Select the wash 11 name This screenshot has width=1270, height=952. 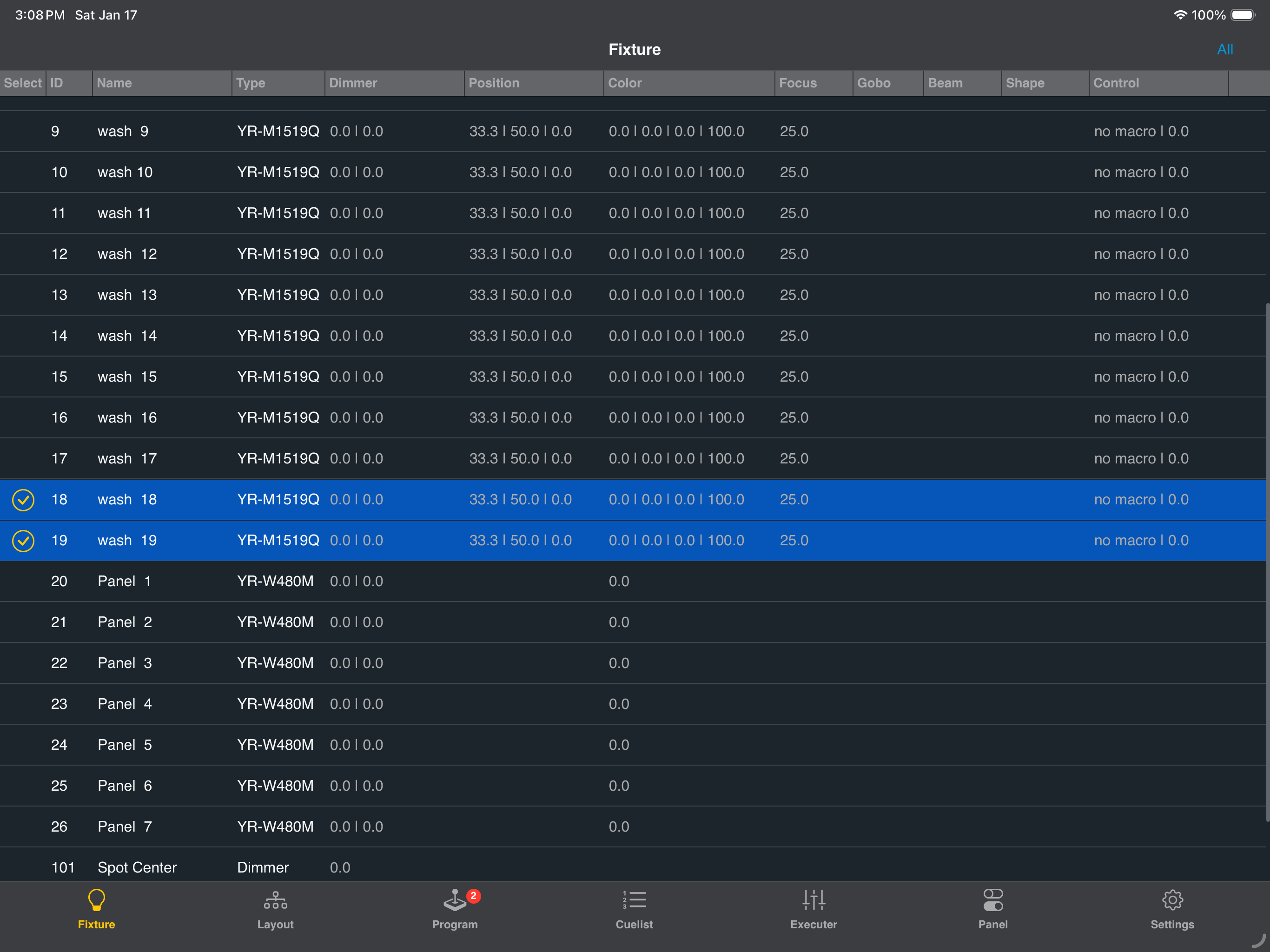tap(124, 213)
